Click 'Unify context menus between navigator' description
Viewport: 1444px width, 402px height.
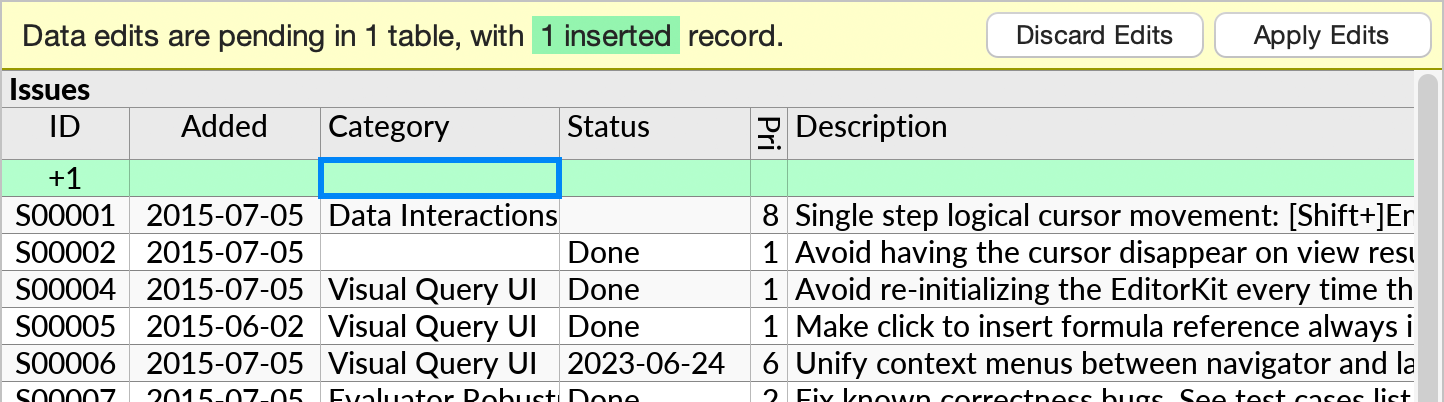(1100, 364)
